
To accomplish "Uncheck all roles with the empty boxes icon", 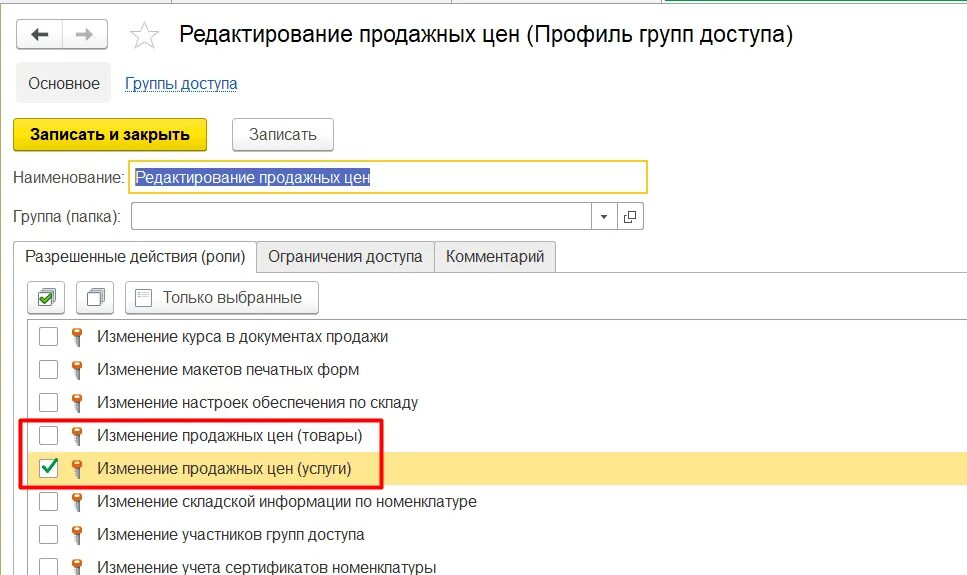I will point(95,298).
